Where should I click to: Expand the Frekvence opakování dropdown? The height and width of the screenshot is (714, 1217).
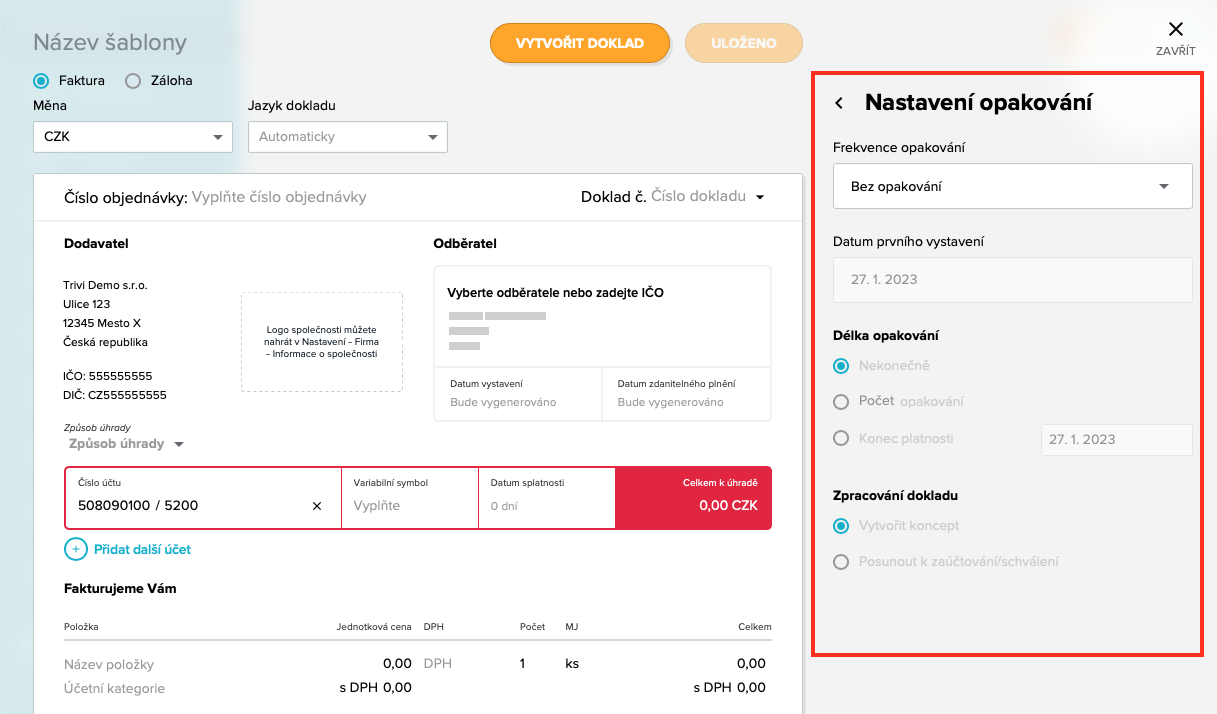(1012, 186)
